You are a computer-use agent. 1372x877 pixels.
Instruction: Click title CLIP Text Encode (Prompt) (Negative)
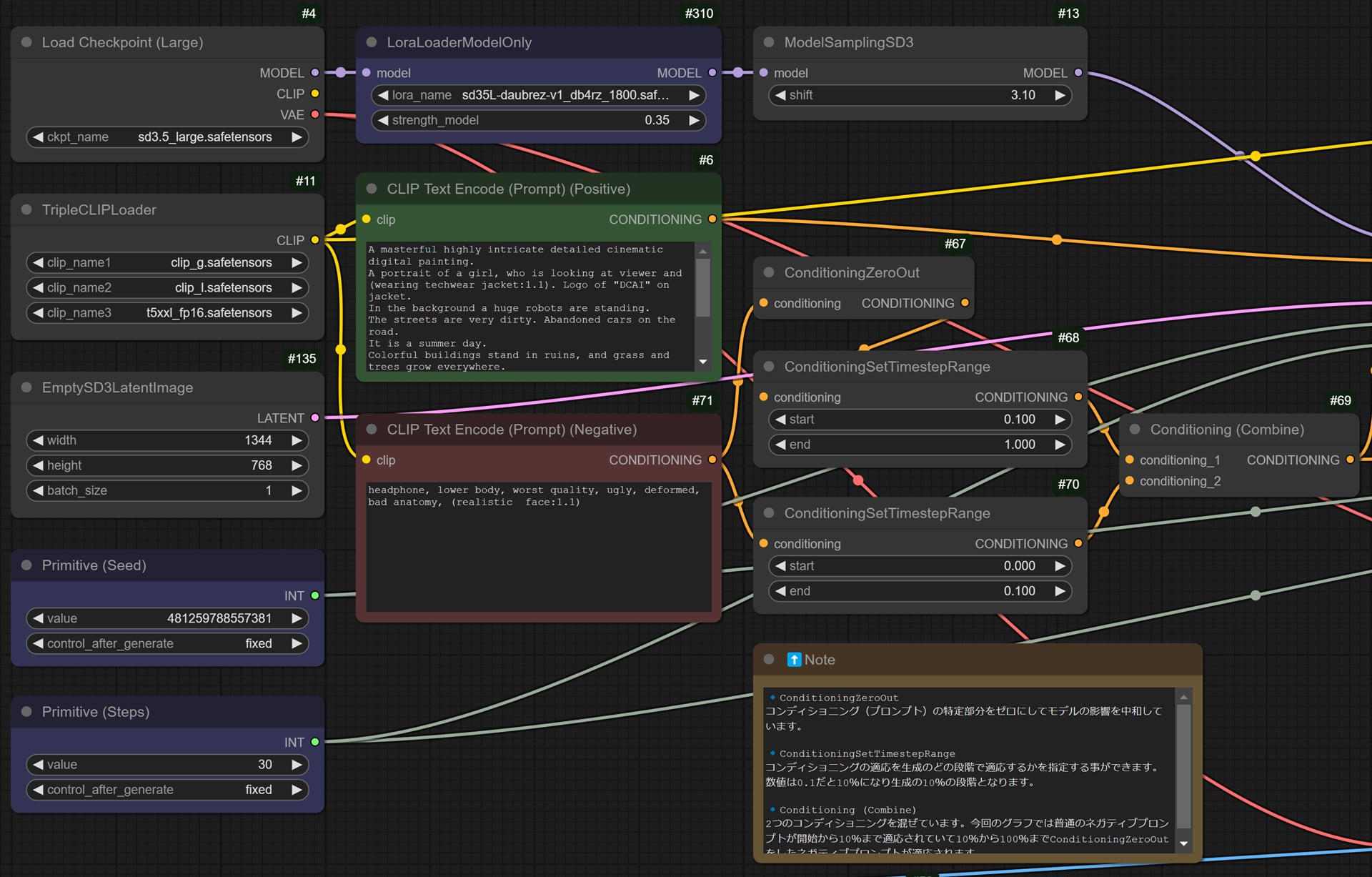coord(512,430)
